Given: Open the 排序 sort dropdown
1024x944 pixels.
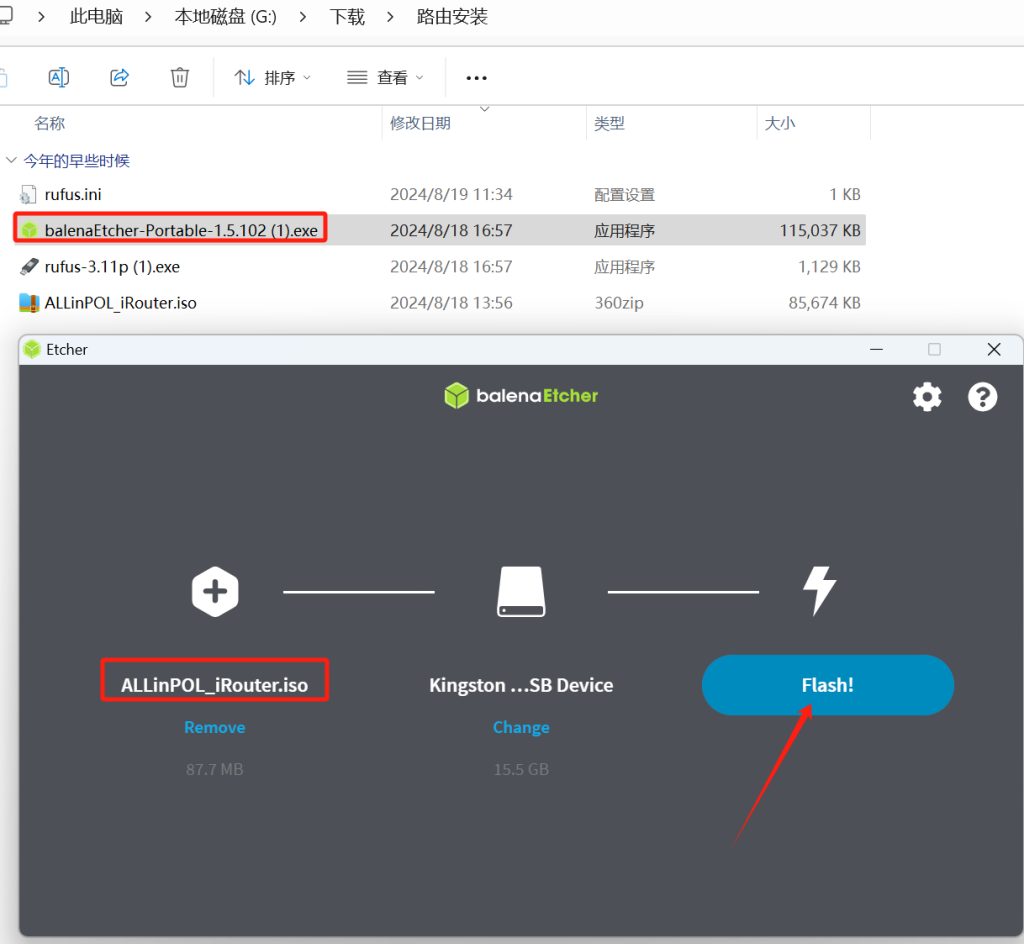Looking at the screenshot, I should point(272,78).
